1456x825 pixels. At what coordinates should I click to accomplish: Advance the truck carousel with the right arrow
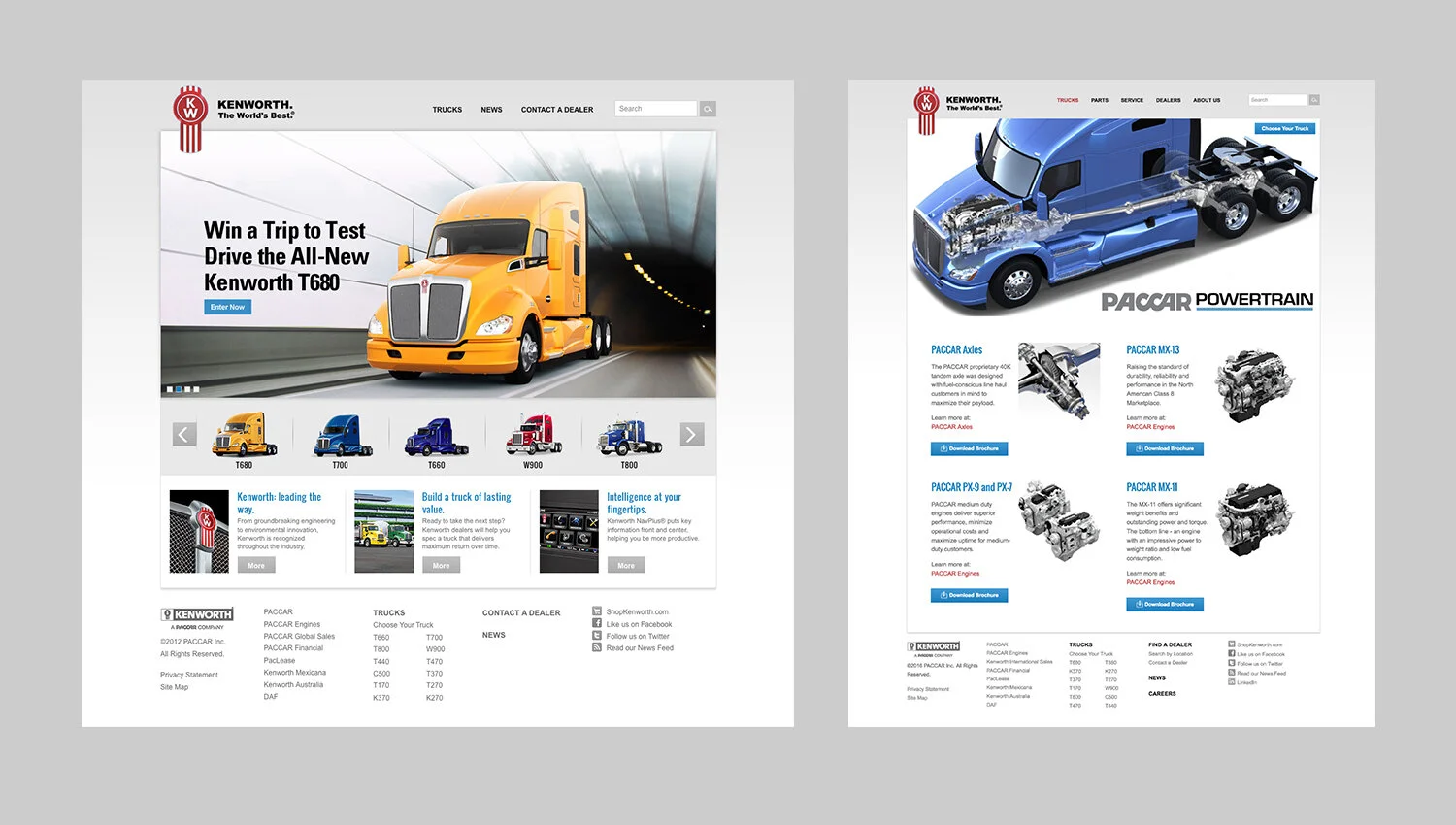[691, 435]
